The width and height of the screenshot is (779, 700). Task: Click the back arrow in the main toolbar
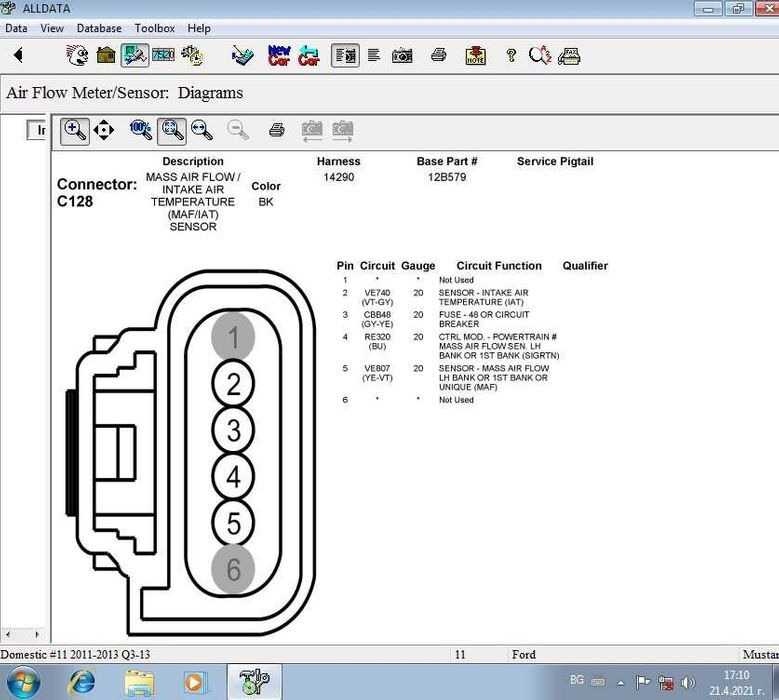pyautogui.click(x=17, y=55)
